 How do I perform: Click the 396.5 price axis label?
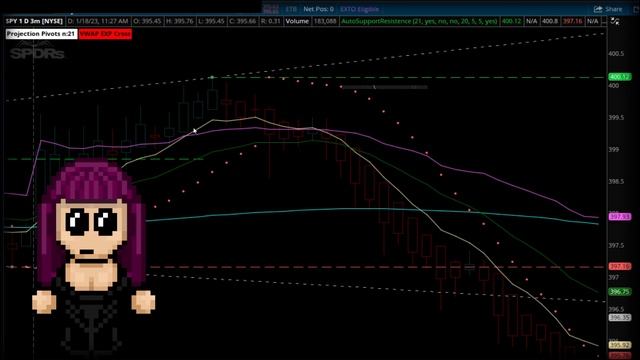point(616,309)
